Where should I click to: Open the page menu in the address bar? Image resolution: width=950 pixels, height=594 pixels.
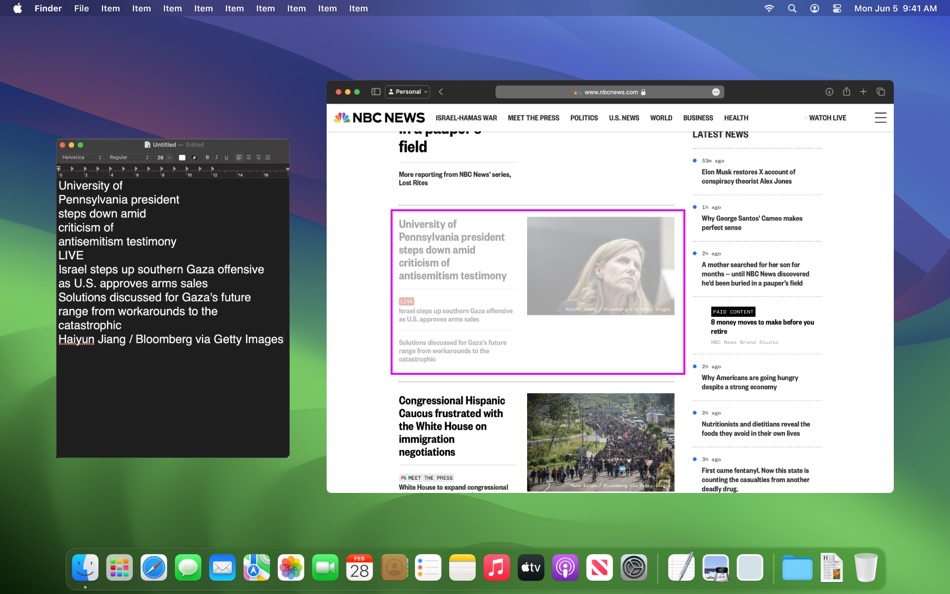(716, 92)
